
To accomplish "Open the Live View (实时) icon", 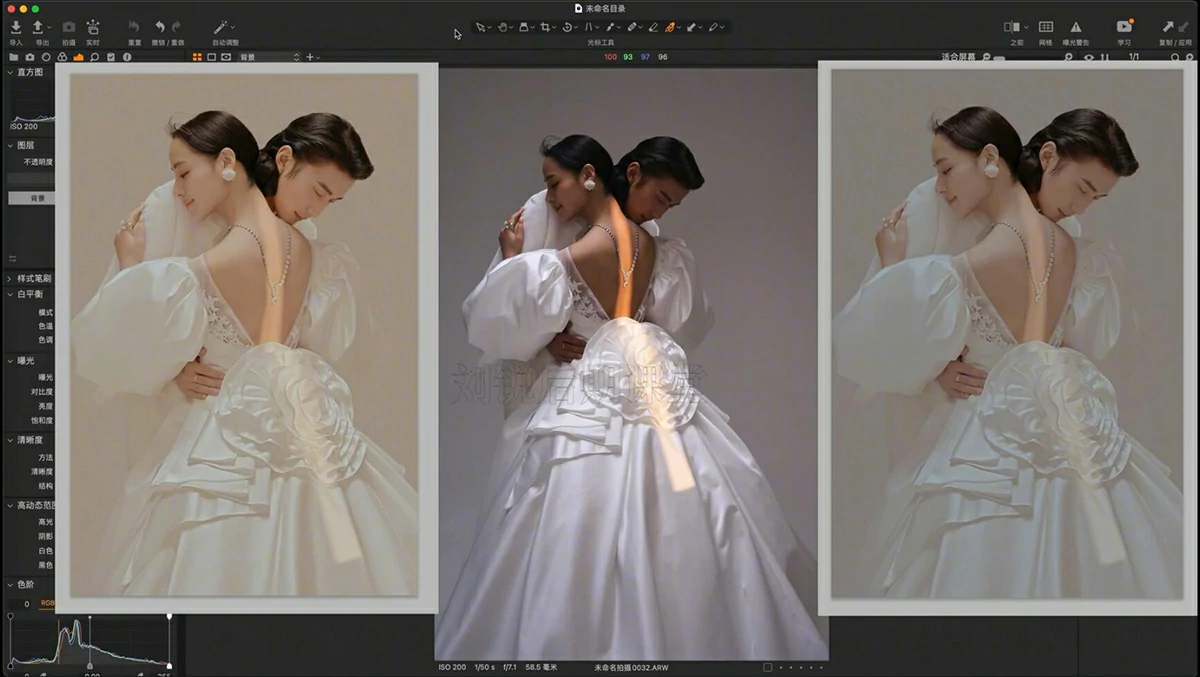I will click(93, 27).
